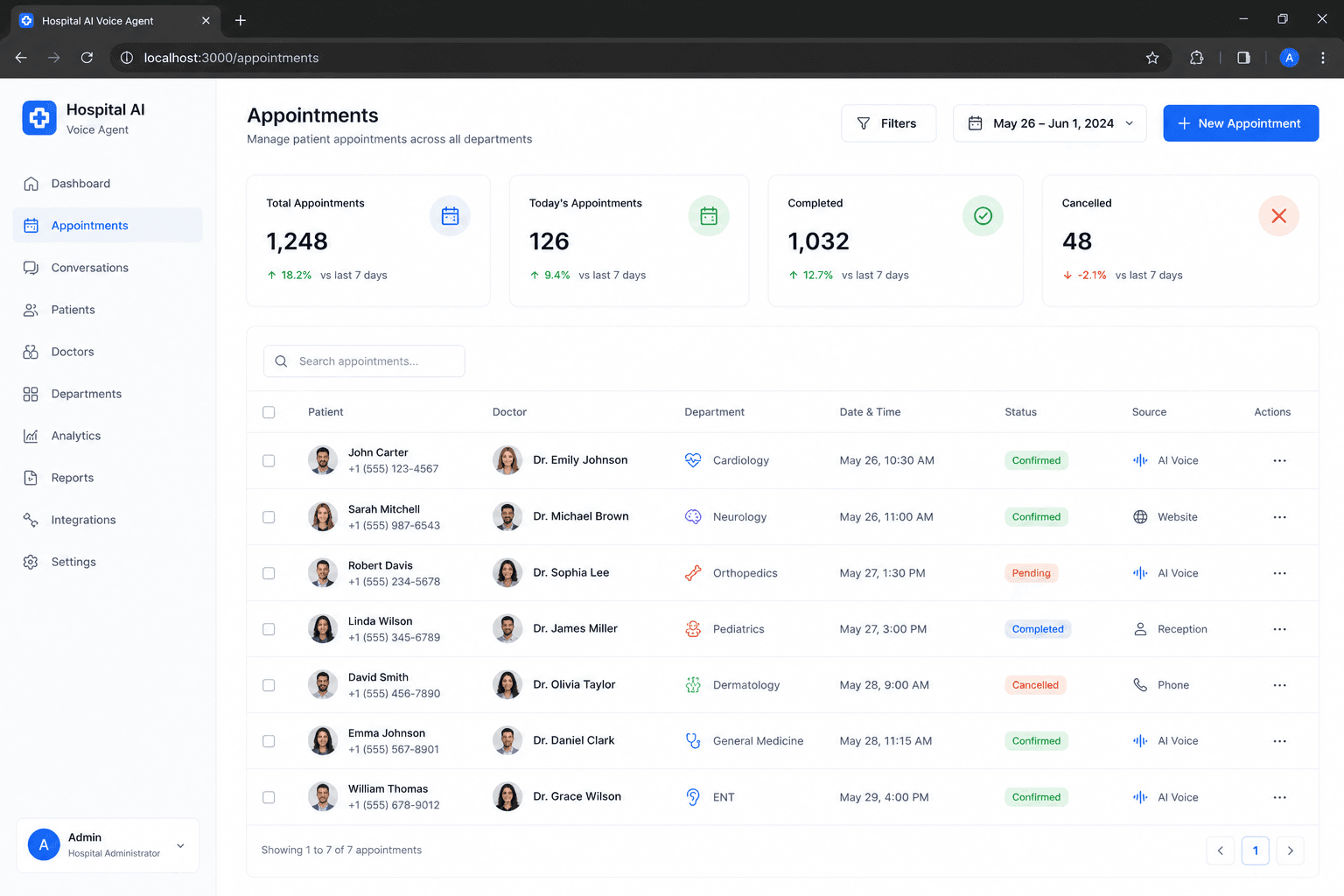Toggle the select-all checkbox in table header

(269, 412)
